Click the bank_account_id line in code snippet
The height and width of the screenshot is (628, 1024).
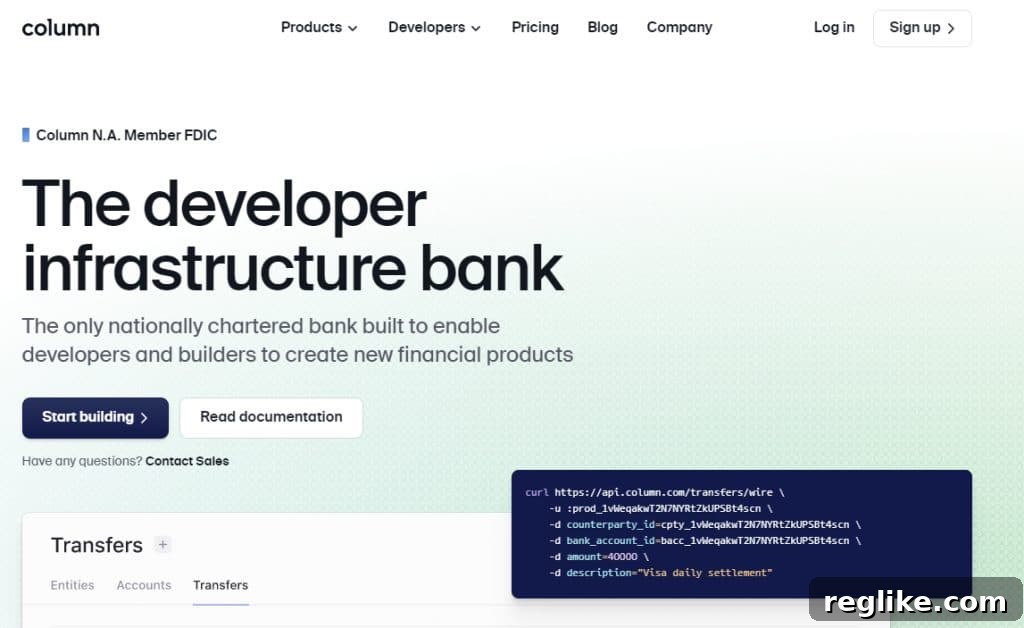705,541
